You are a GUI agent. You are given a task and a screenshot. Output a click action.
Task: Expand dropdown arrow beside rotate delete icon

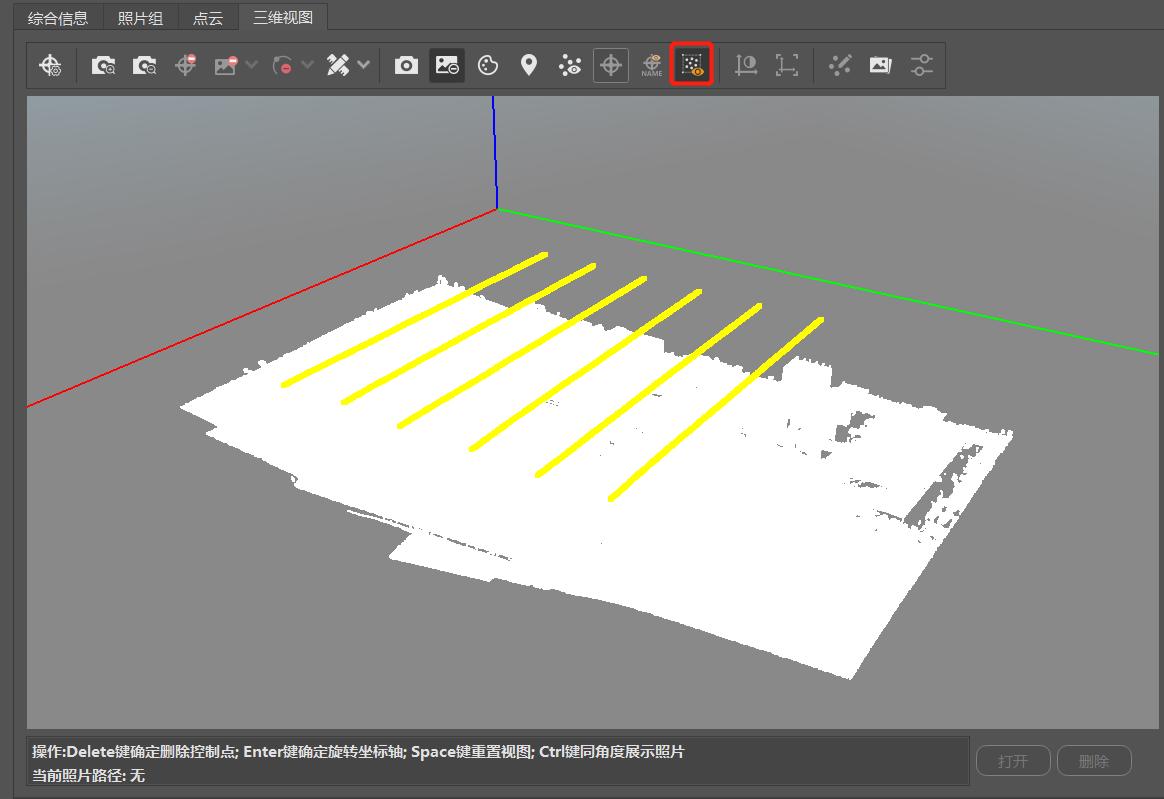coord(307,65)
